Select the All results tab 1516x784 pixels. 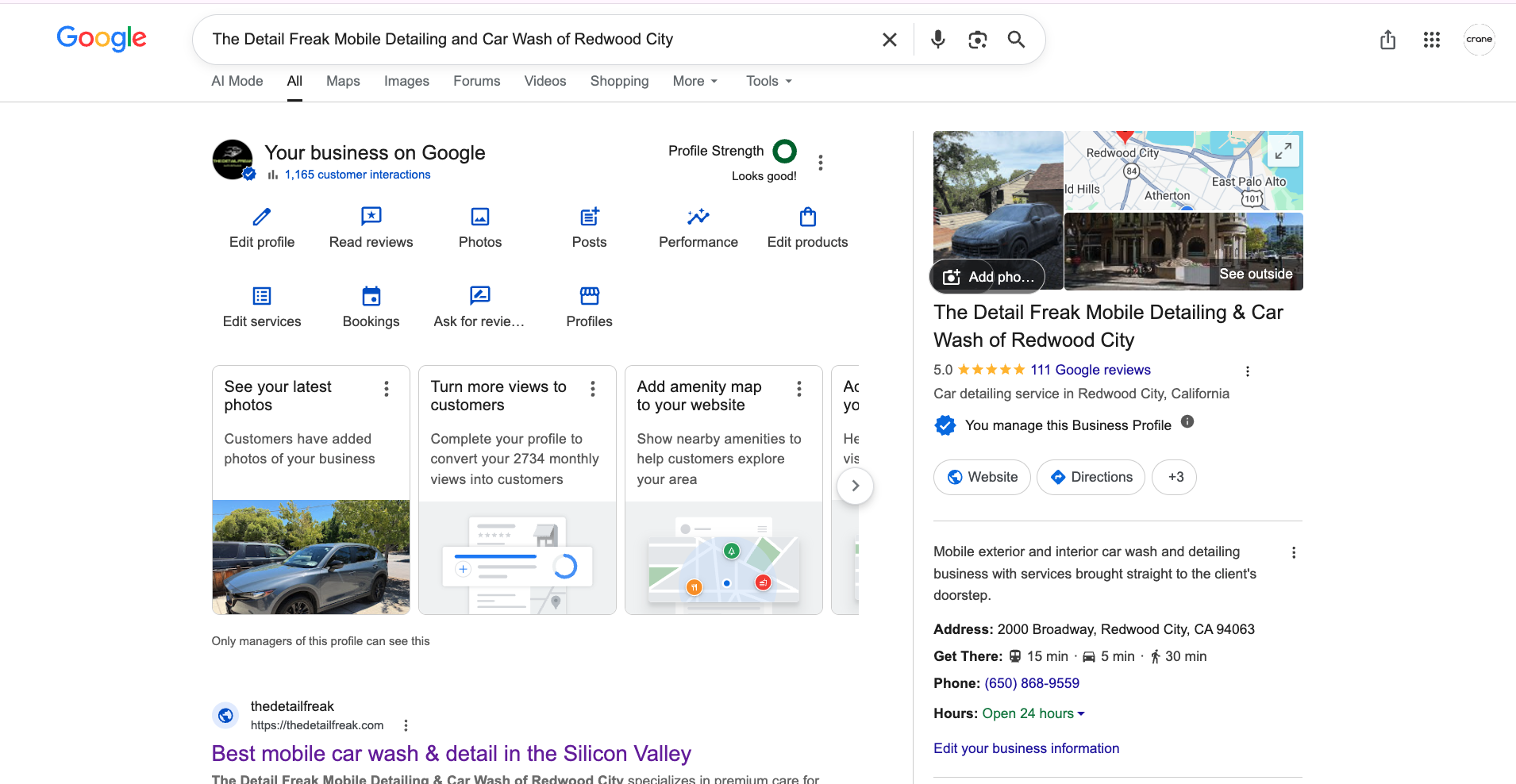(x=294, y=81)
